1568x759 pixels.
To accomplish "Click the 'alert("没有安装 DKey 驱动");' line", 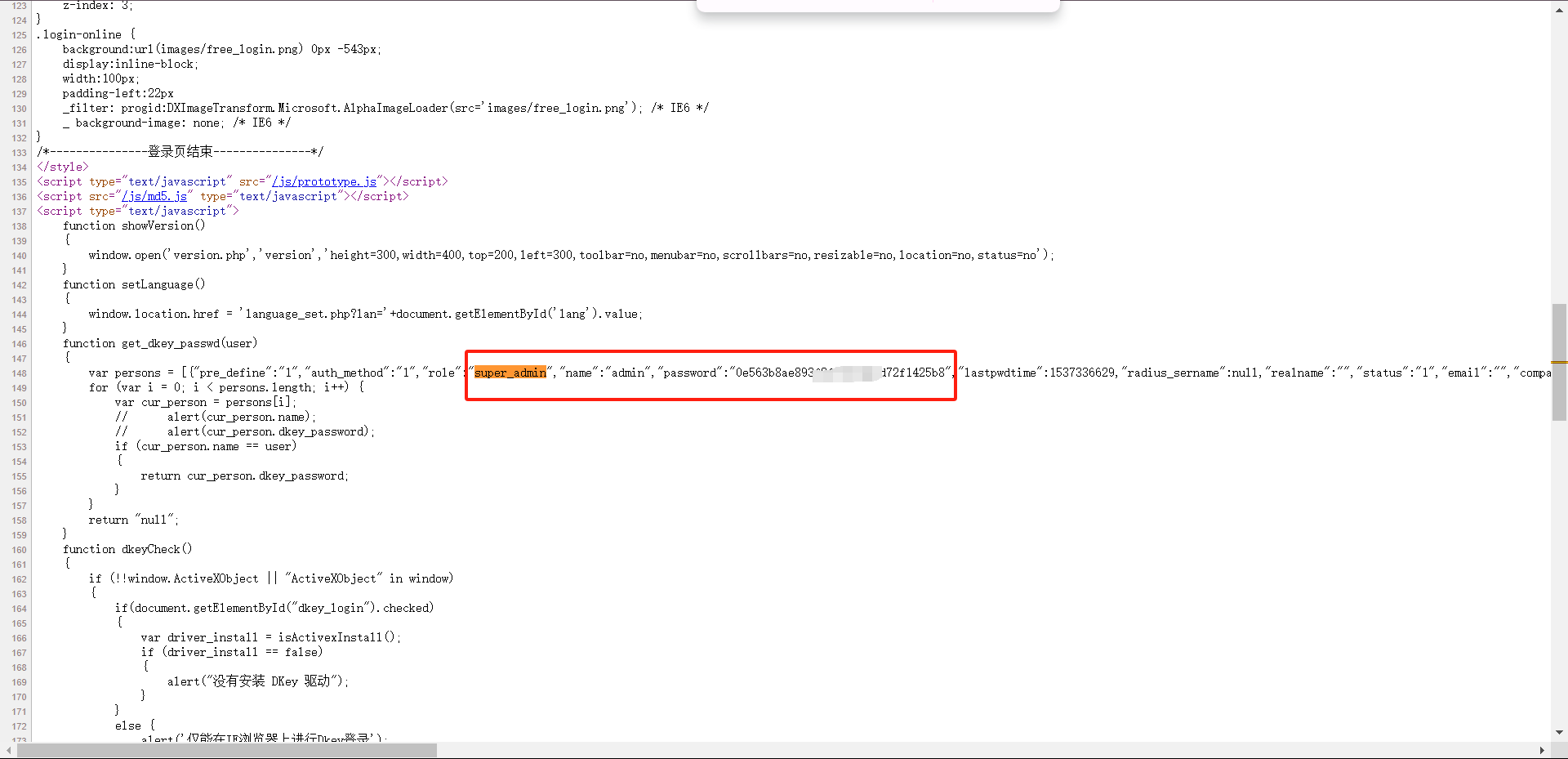I will pyautogui.click(x=258, y=681).
